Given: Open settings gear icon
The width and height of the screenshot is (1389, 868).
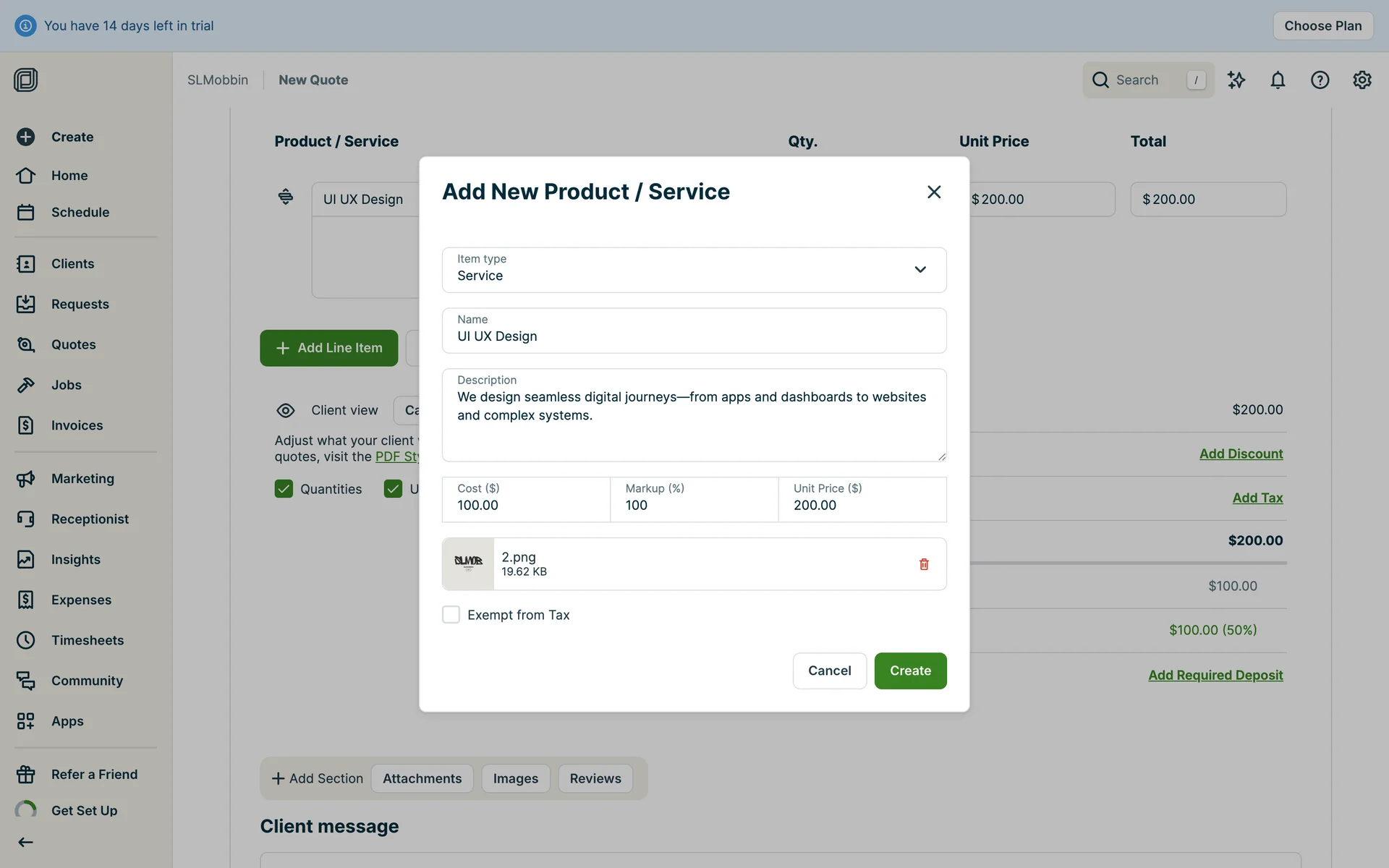Looking at the screenshot, I should [1362, 80].
